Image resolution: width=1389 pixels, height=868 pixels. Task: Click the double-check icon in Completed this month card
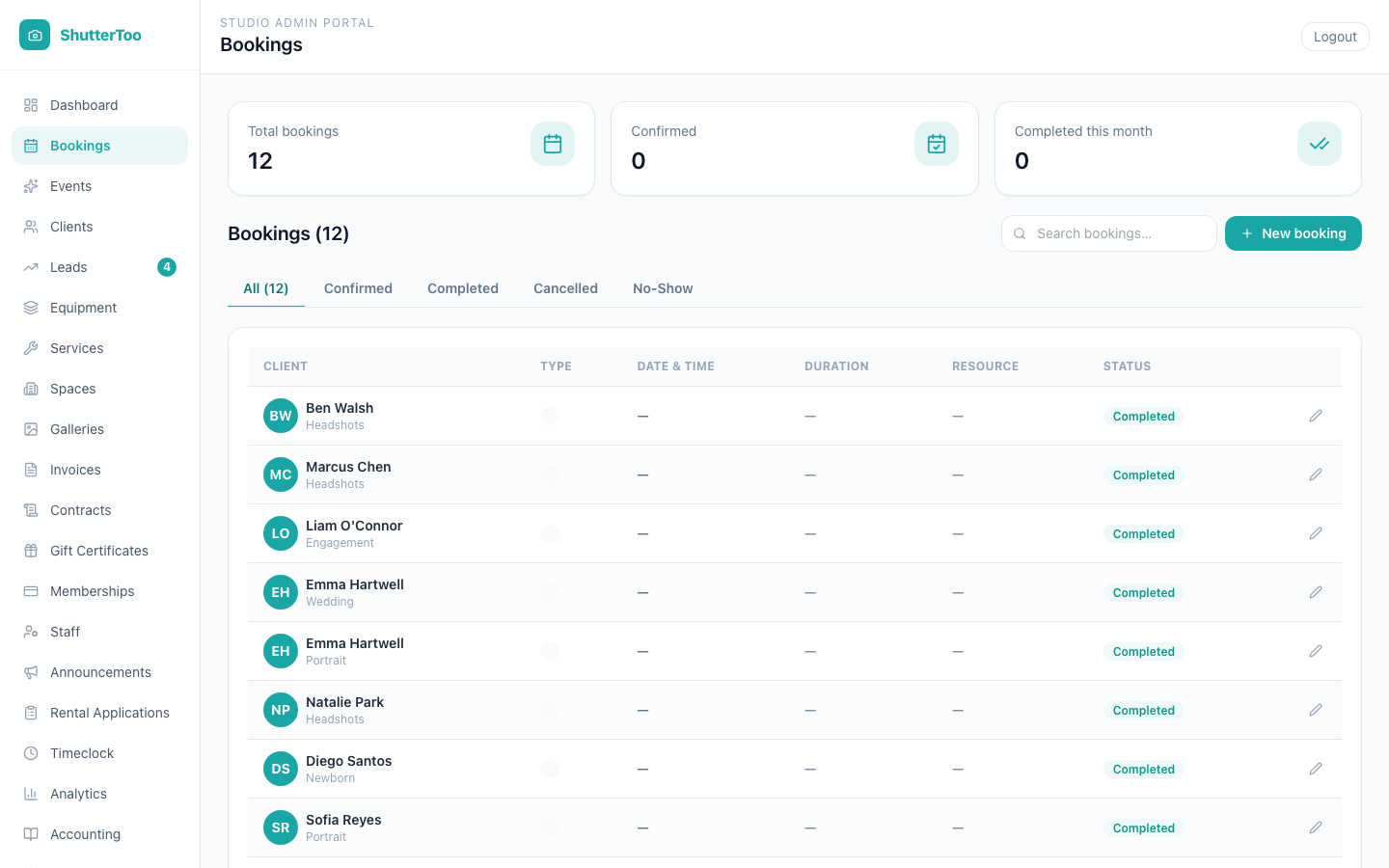(1320, 144)
